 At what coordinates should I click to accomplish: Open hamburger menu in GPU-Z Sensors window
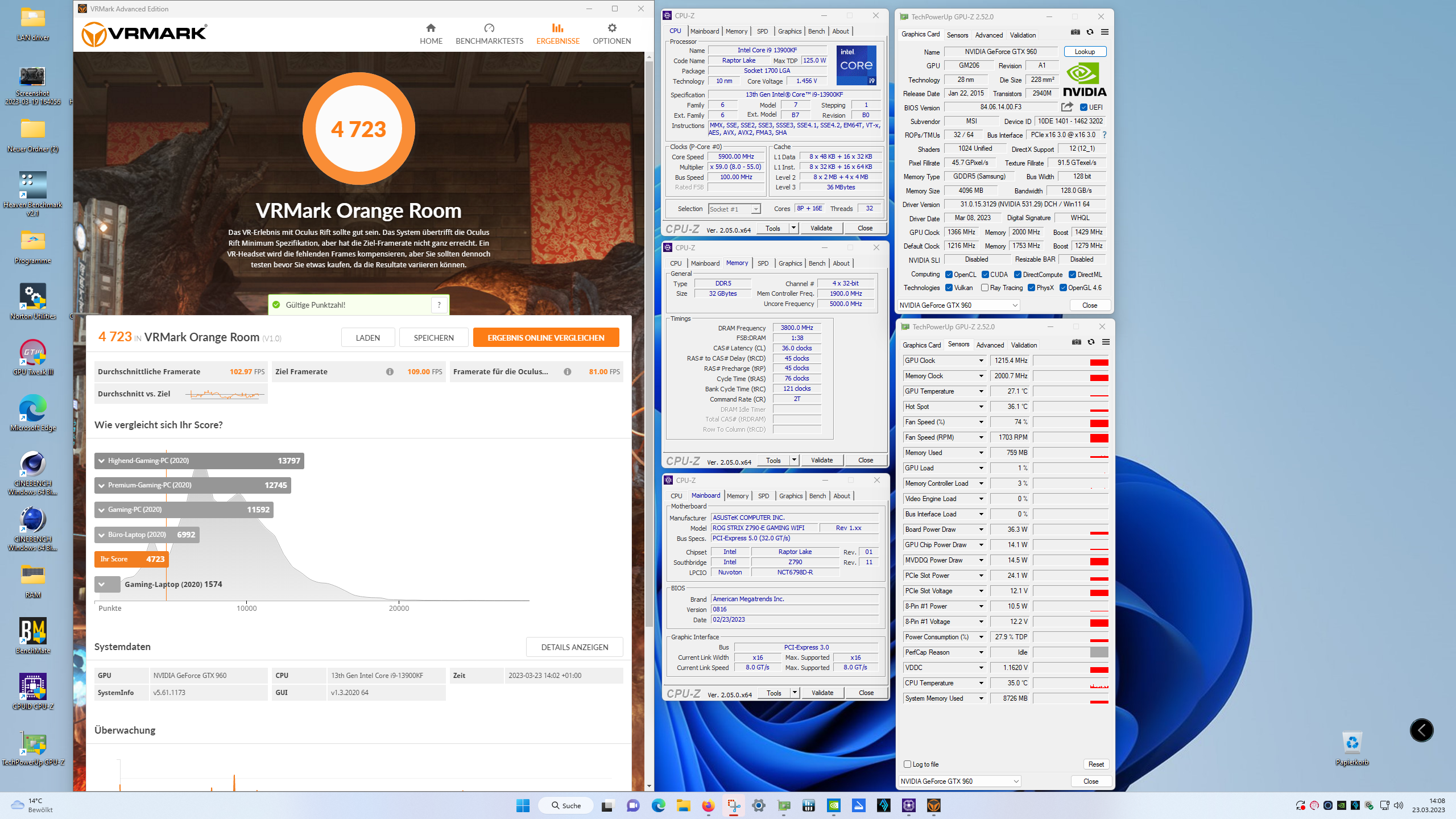click(x=1106, y=342)
